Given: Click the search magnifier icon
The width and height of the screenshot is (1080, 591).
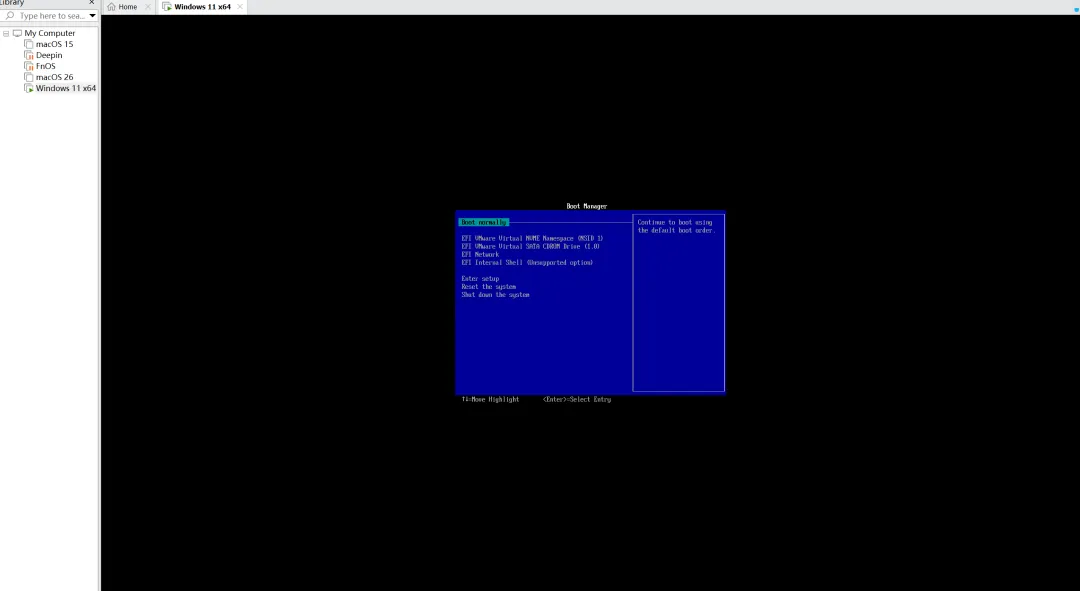Looking at the screenshot, I should [x=10, y=15].
